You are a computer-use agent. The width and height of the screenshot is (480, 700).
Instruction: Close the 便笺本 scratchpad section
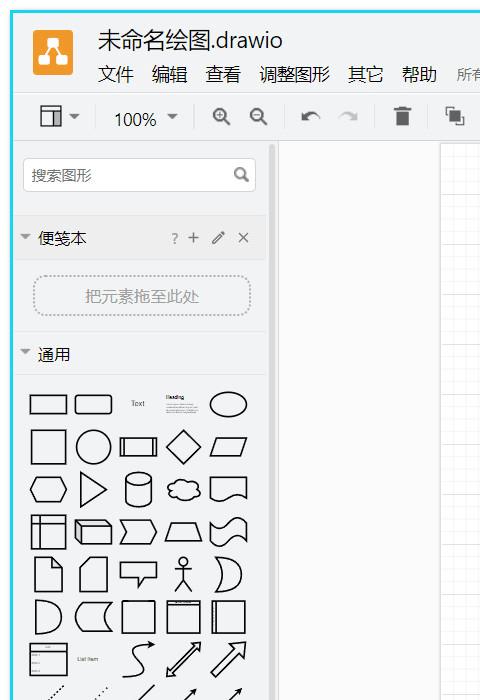pos(243,238)
